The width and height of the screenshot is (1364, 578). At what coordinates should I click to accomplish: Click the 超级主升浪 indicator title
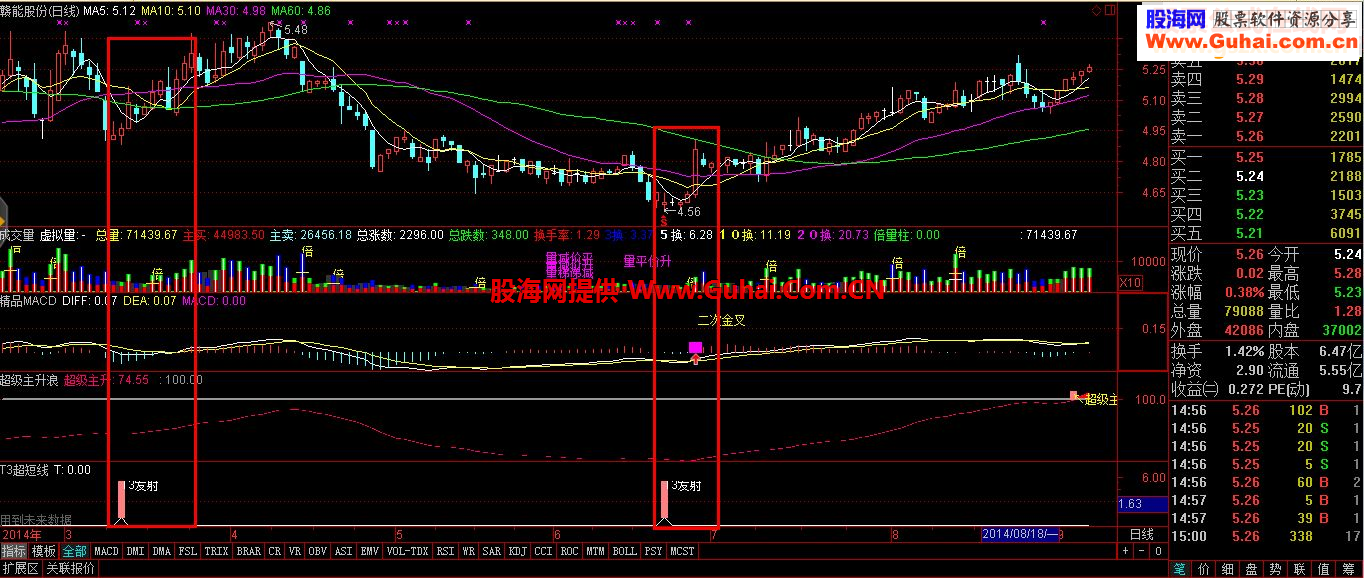pos(29,379)
